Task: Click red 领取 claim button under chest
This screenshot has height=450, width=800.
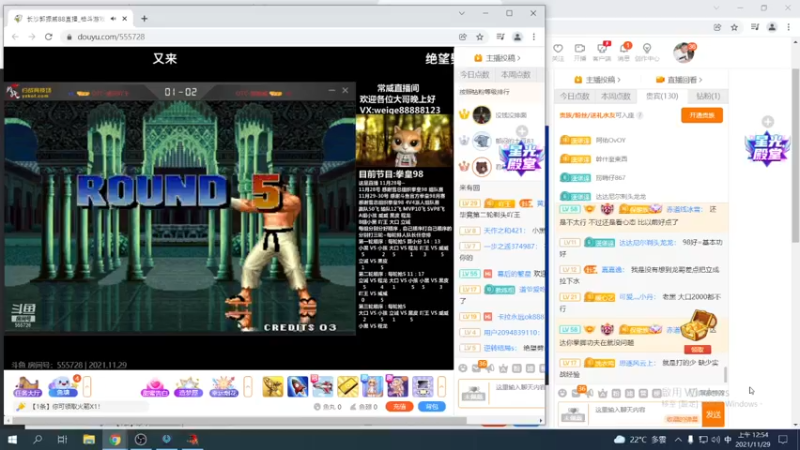Action: (x=697, y=349)
